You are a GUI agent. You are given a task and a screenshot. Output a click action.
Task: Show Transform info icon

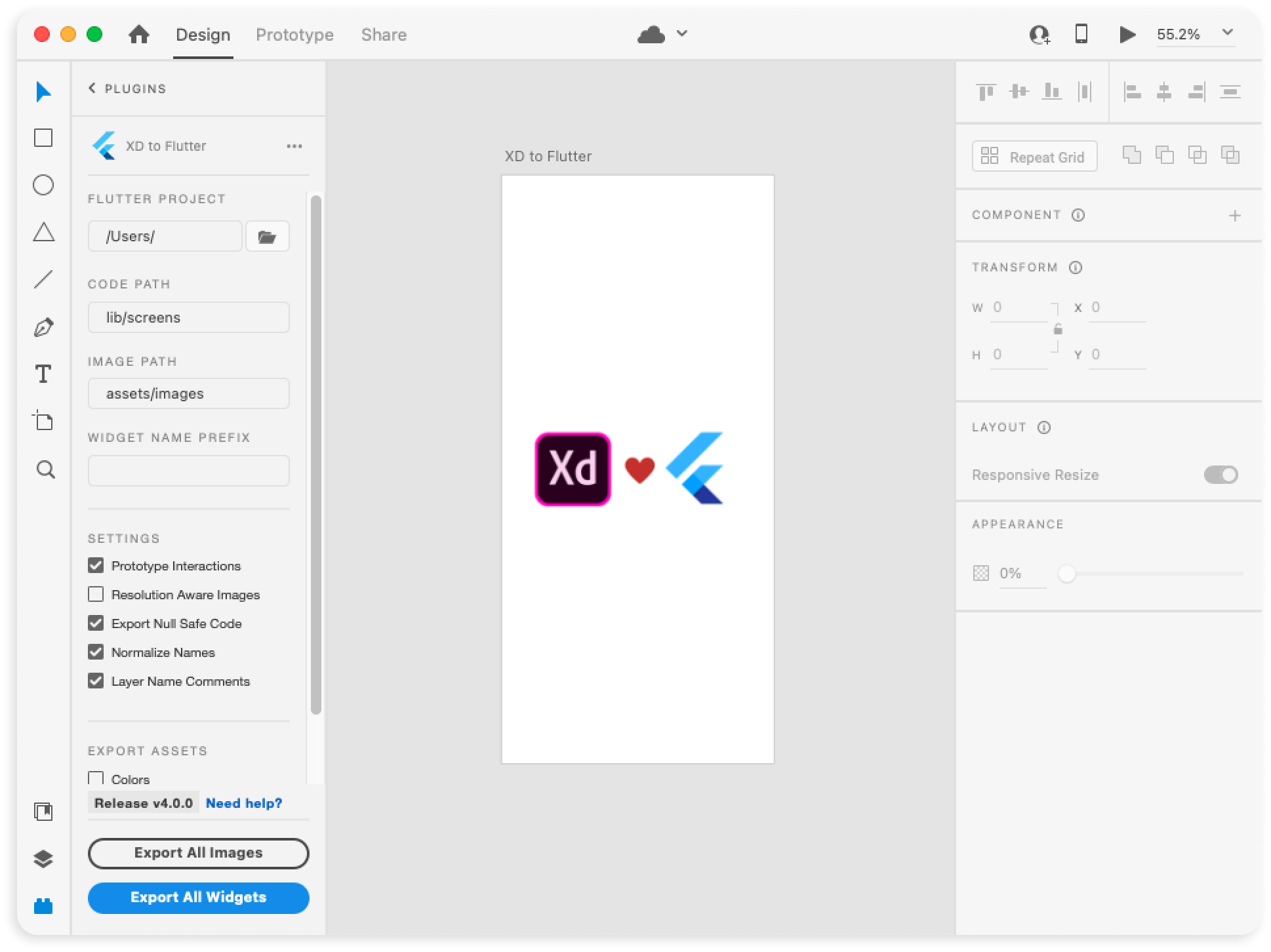click(x=1076, y=268)
